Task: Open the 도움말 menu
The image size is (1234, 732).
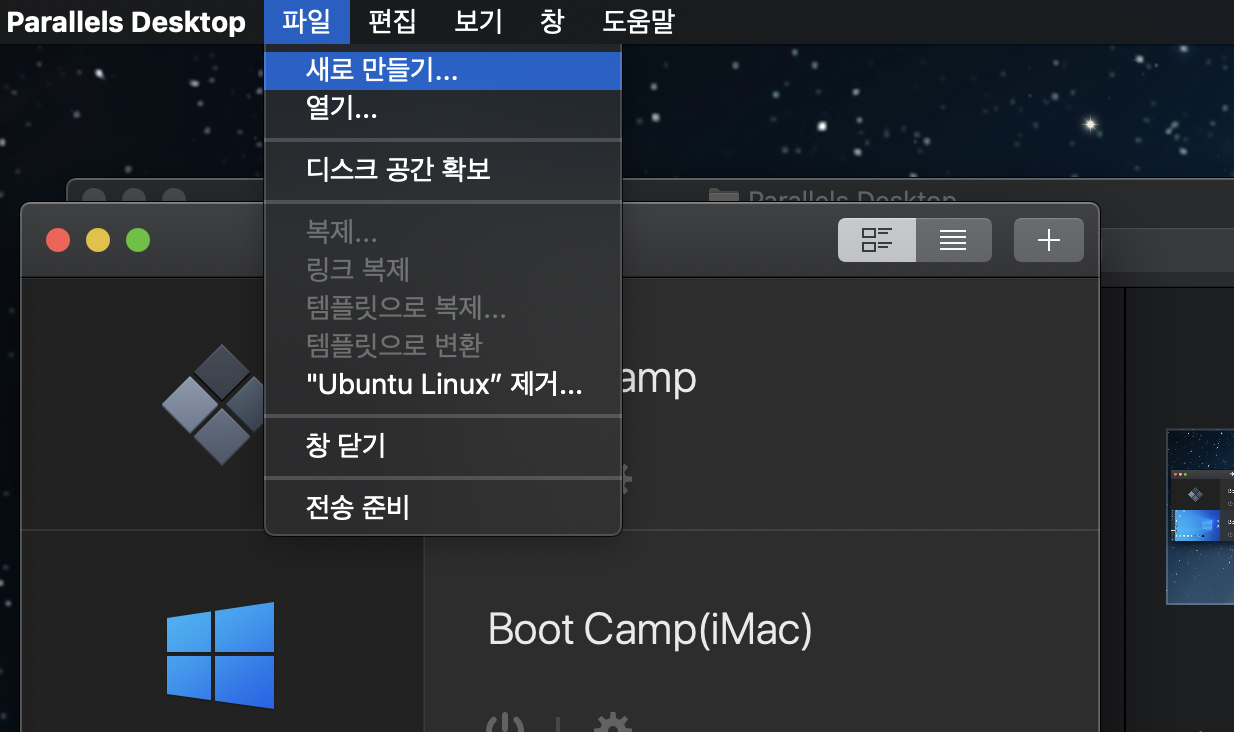Action: [x=639, y=22]
